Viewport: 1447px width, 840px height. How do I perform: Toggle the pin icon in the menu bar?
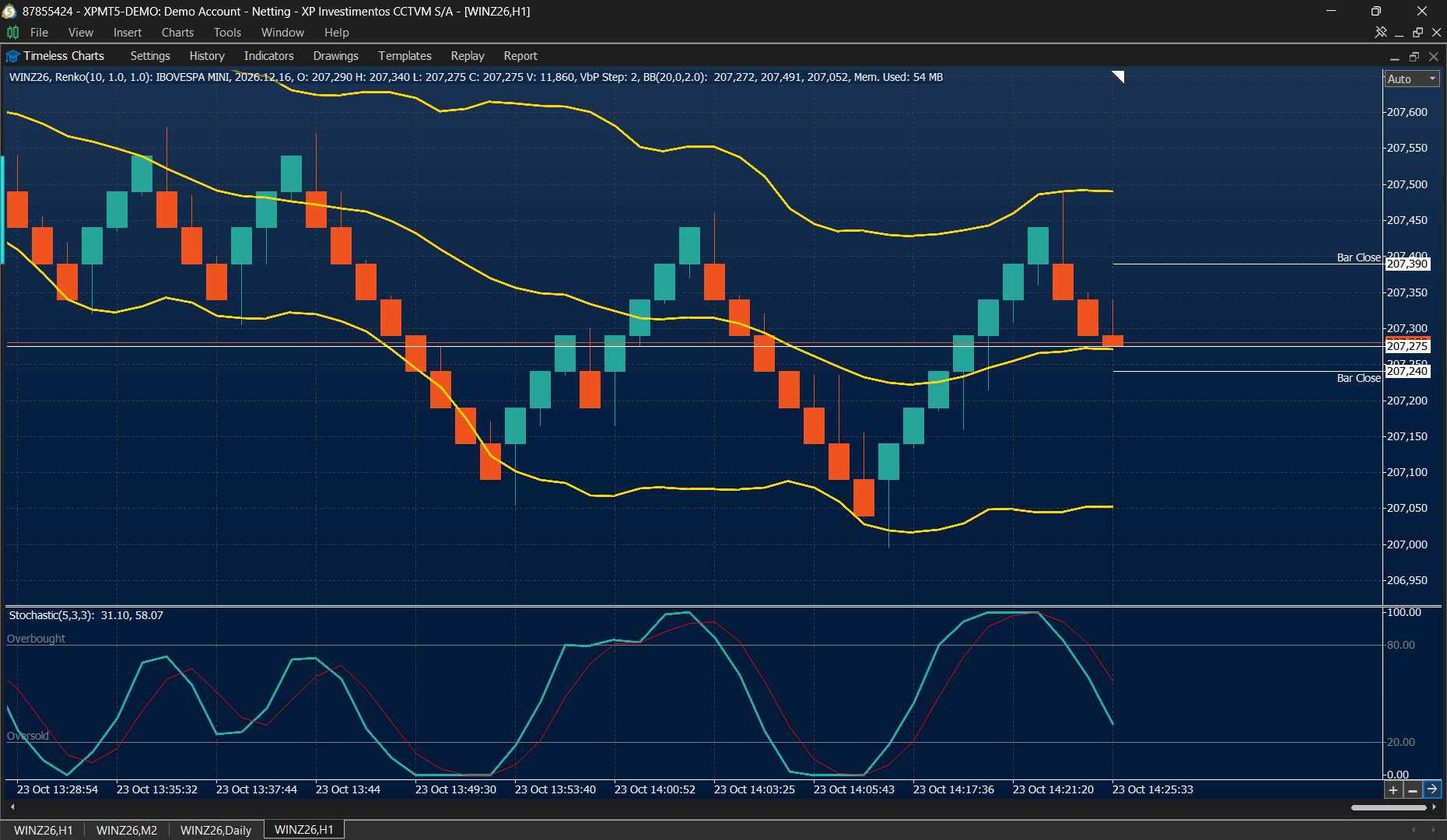tap(1381, 32)
